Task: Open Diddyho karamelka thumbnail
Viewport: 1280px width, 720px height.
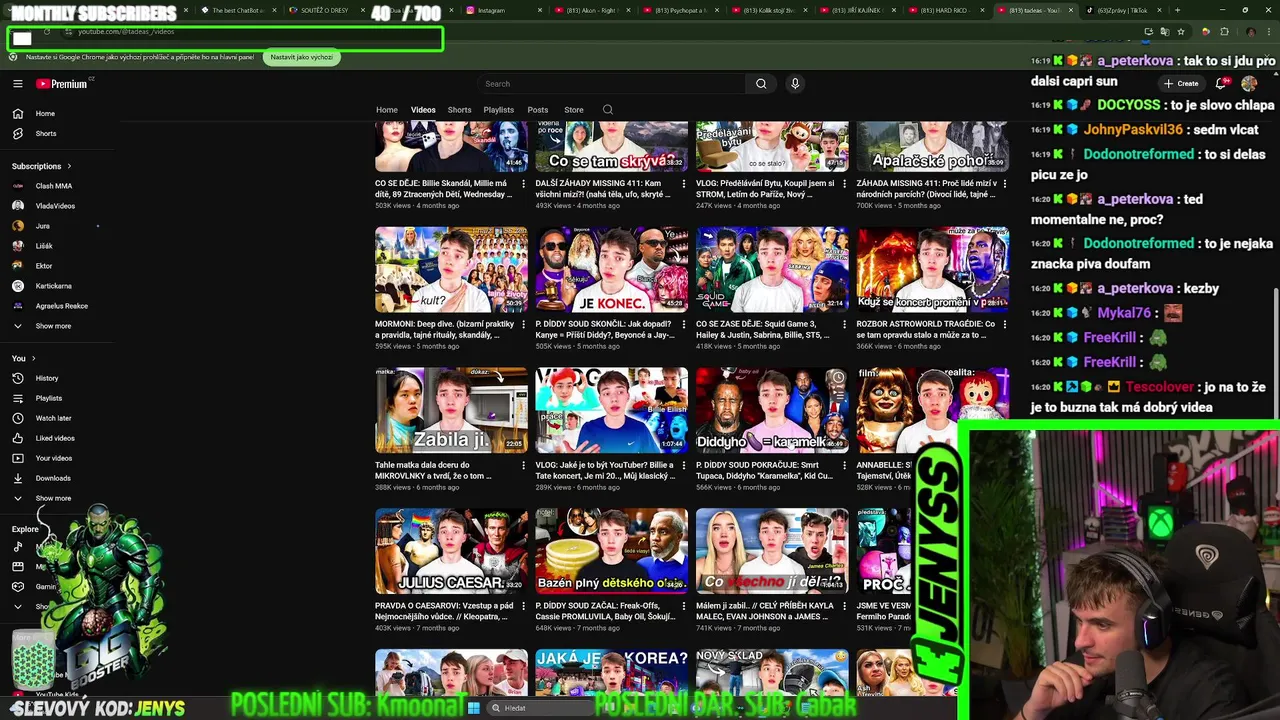Action: click(772, 410)
